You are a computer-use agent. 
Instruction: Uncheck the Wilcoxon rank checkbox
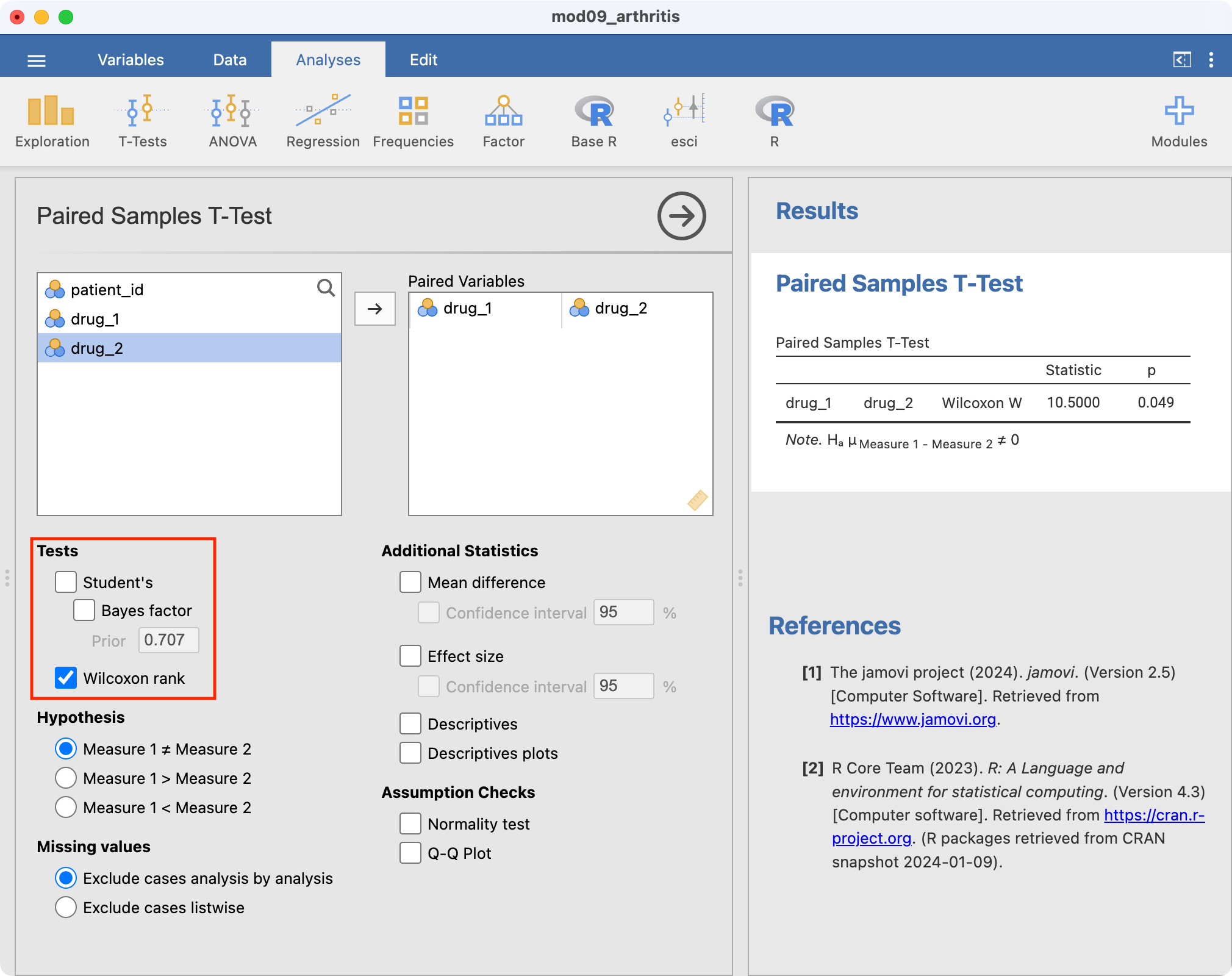click(66, 678)
